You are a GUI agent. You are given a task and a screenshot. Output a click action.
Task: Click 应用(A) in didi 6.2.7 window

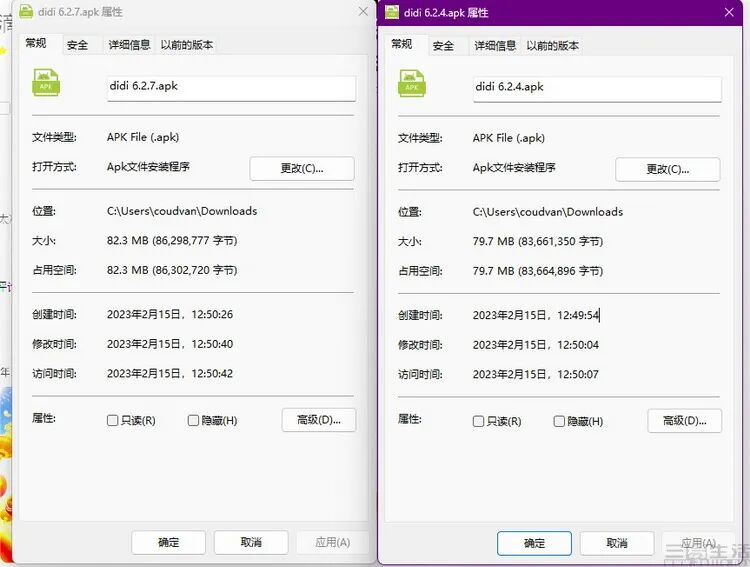[333, 542]
